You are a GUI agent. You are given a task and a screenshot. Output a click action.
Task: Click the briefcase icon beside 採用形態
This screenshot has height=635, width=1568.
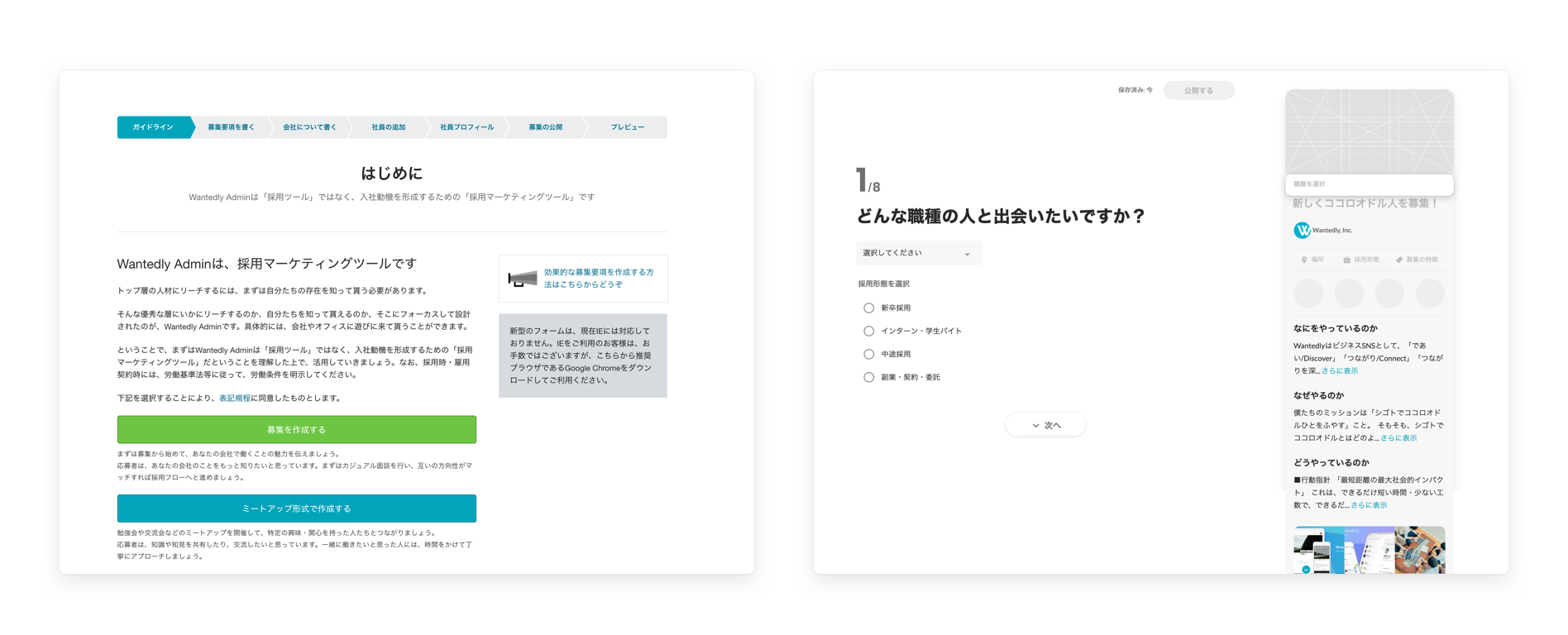(1346, 260)
